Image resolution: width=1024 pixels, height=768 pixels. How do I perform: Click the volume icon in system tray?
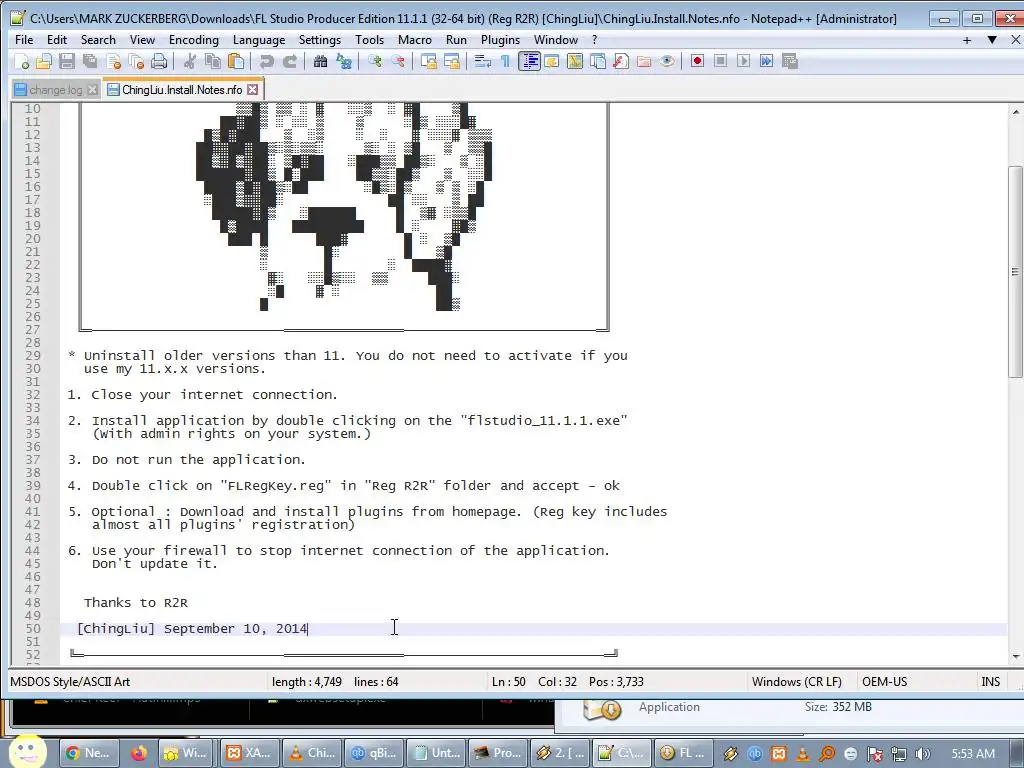[x=923, y=754]
